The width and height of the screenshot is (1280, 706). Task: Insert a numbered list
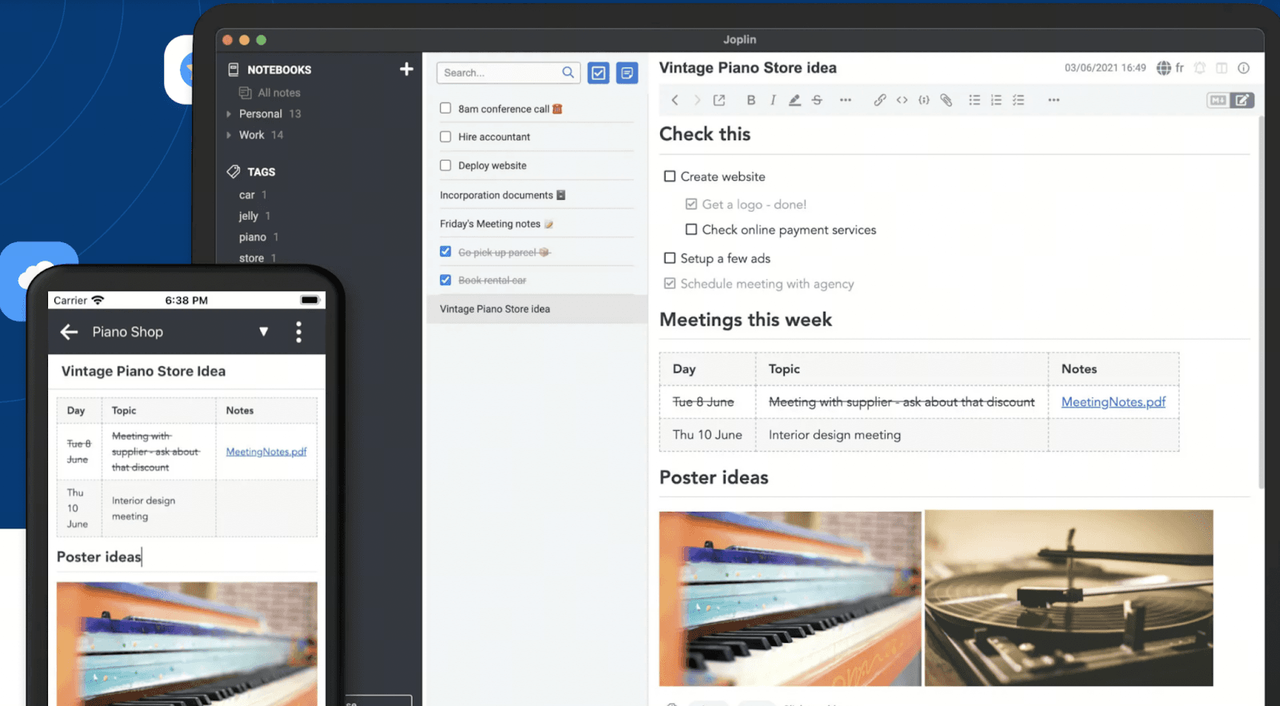pyautogui.click(x=996, y=100)
